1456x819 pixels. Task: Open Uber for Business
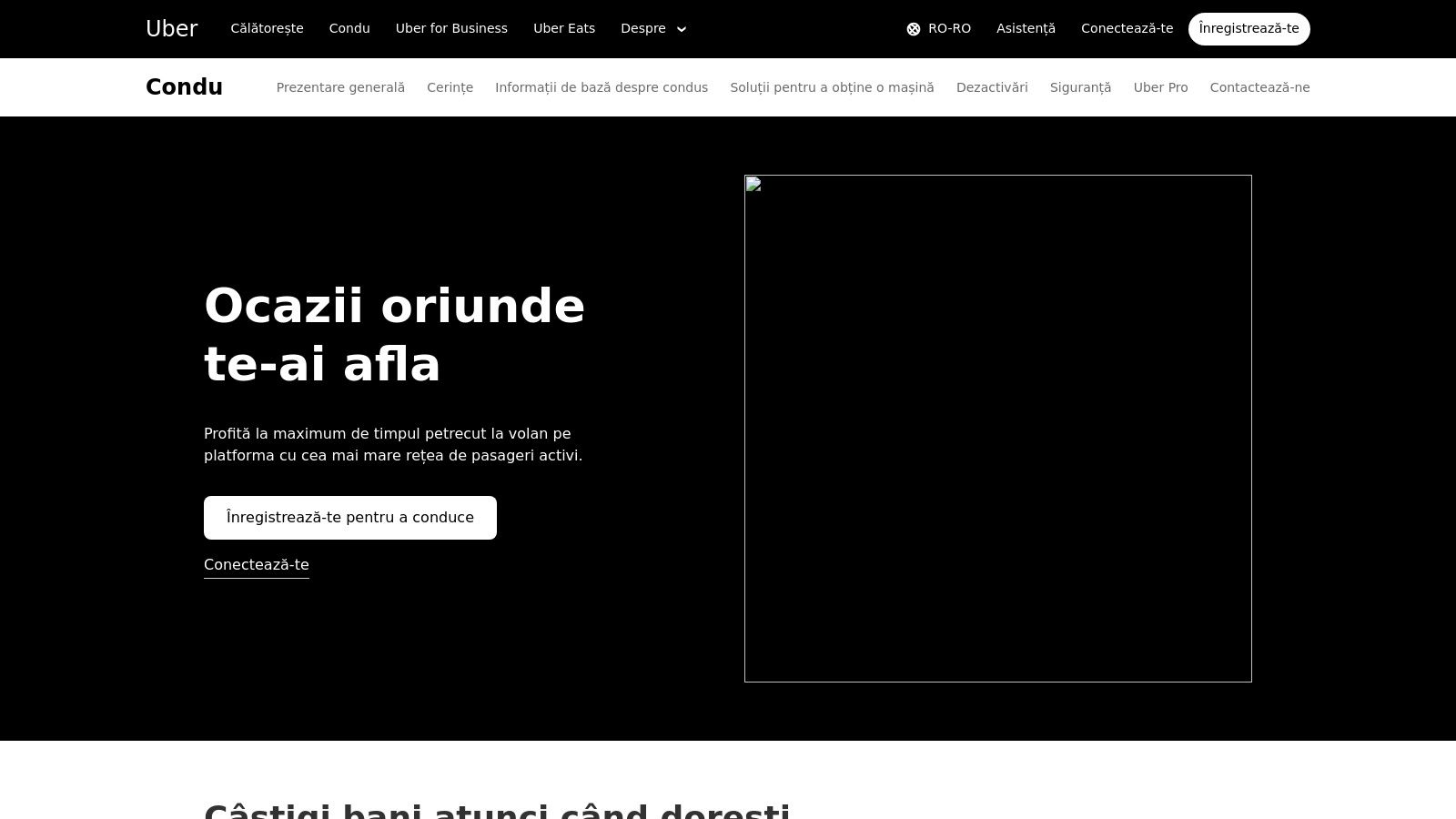tap(451, 29)
